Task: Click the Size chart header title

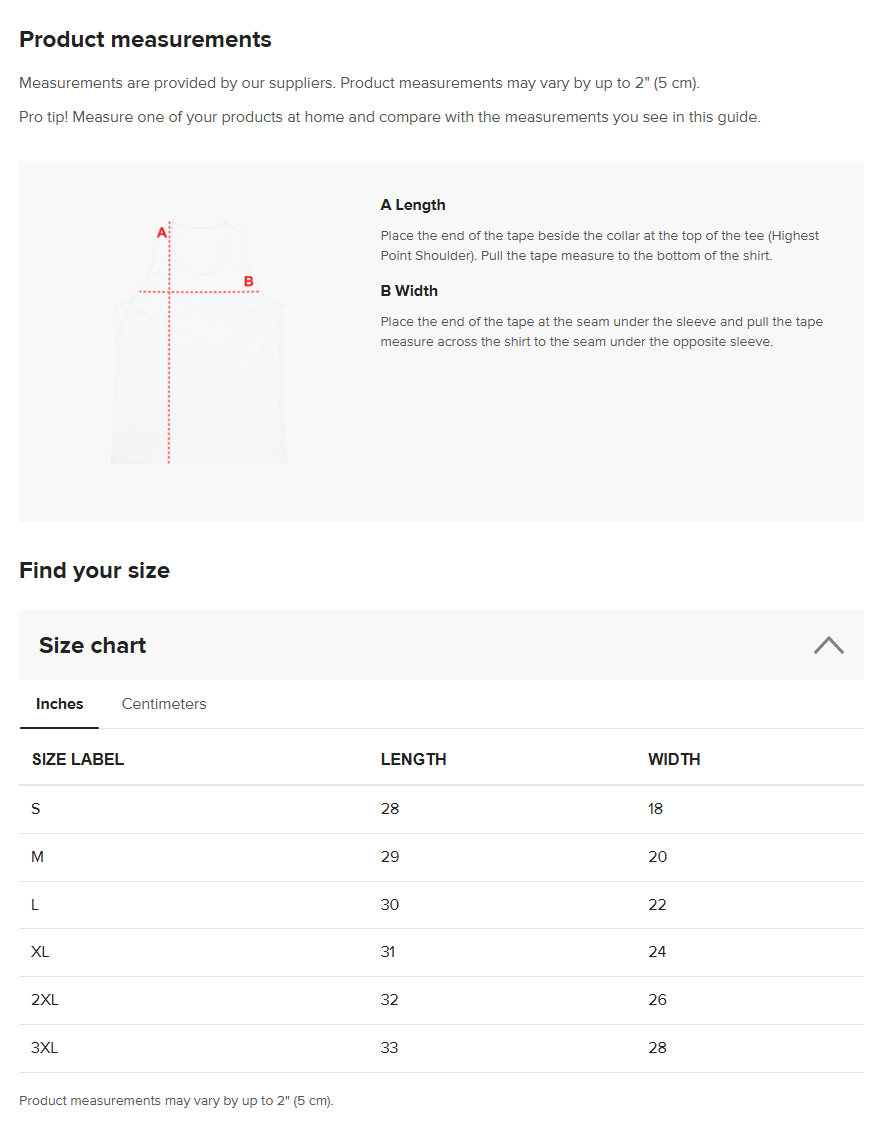Action: click(x=93, y=646)
